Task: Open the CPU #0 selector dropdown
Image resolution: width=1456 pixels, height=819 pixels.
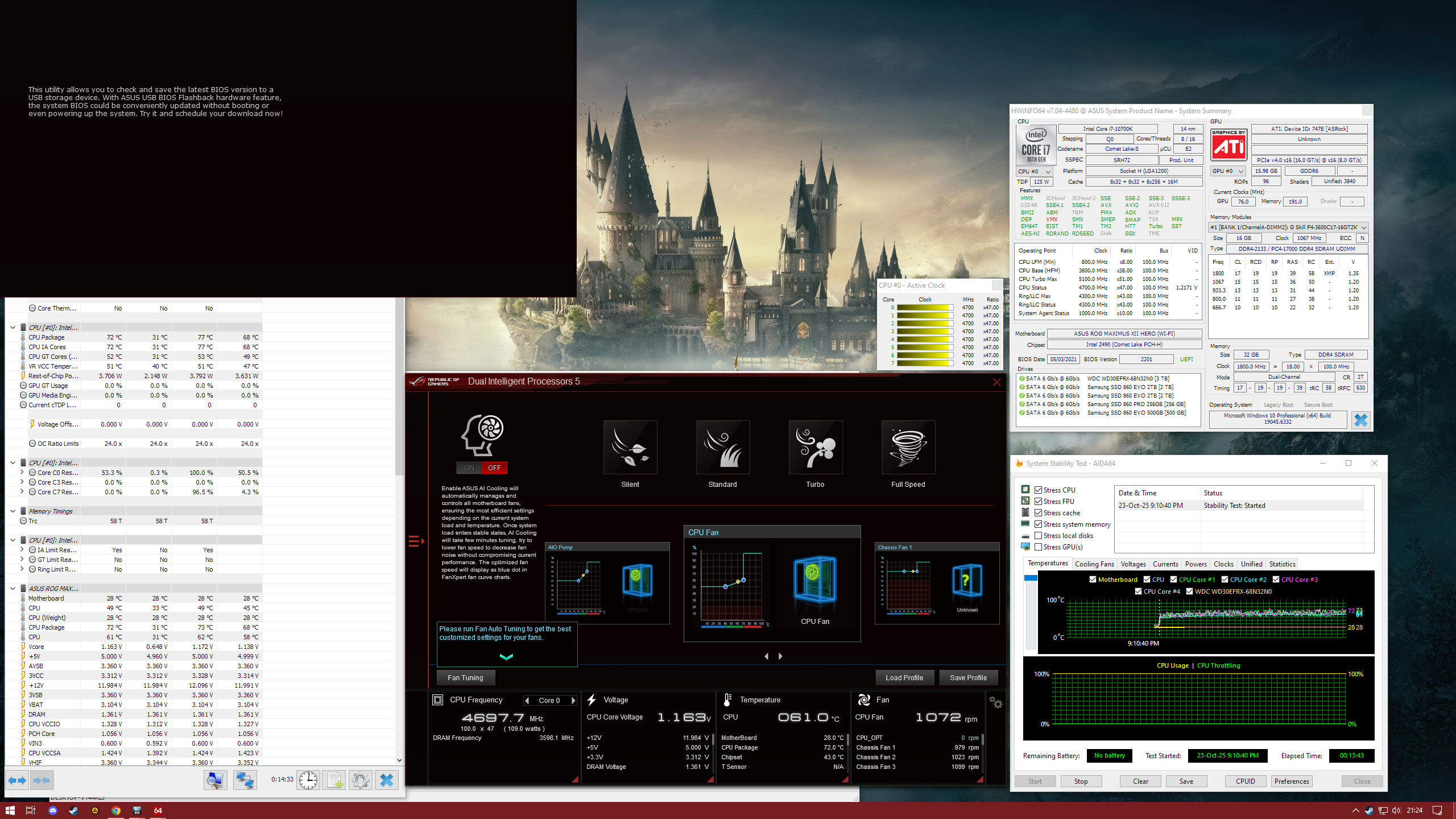Action: (1034, 171)
